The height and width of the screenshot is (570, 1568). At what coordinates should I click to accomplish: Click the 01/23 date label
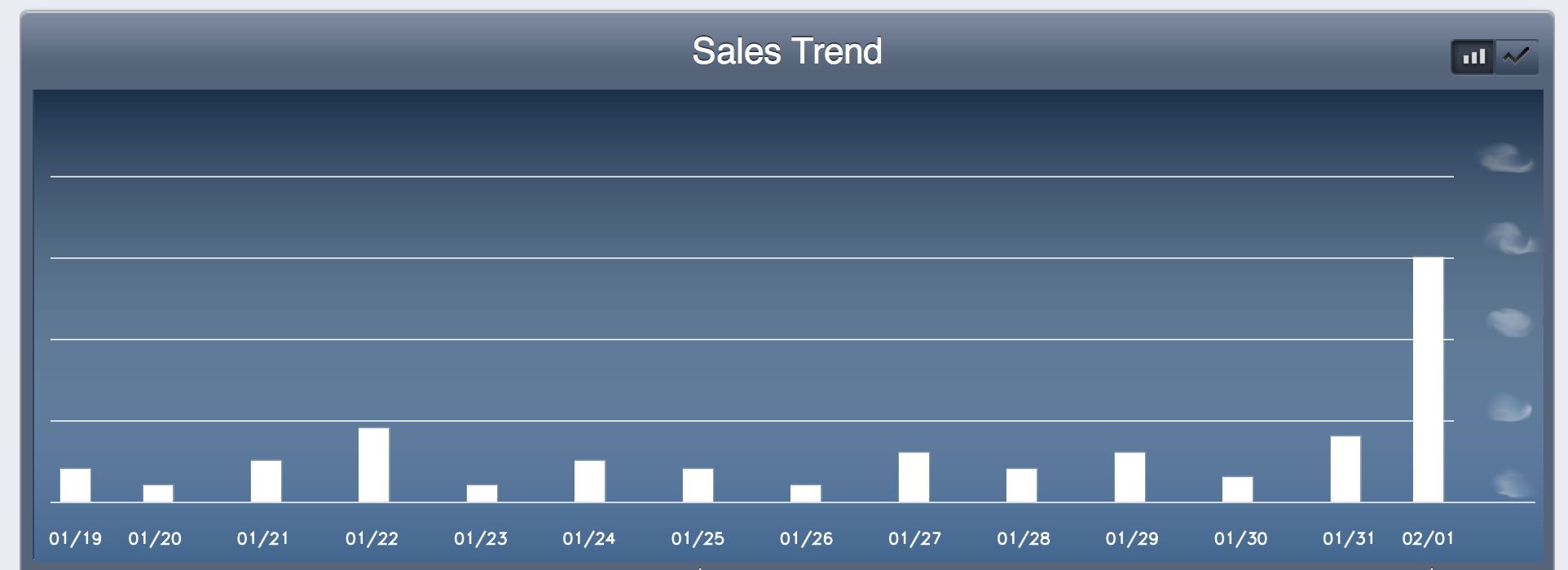coord(481,538)
